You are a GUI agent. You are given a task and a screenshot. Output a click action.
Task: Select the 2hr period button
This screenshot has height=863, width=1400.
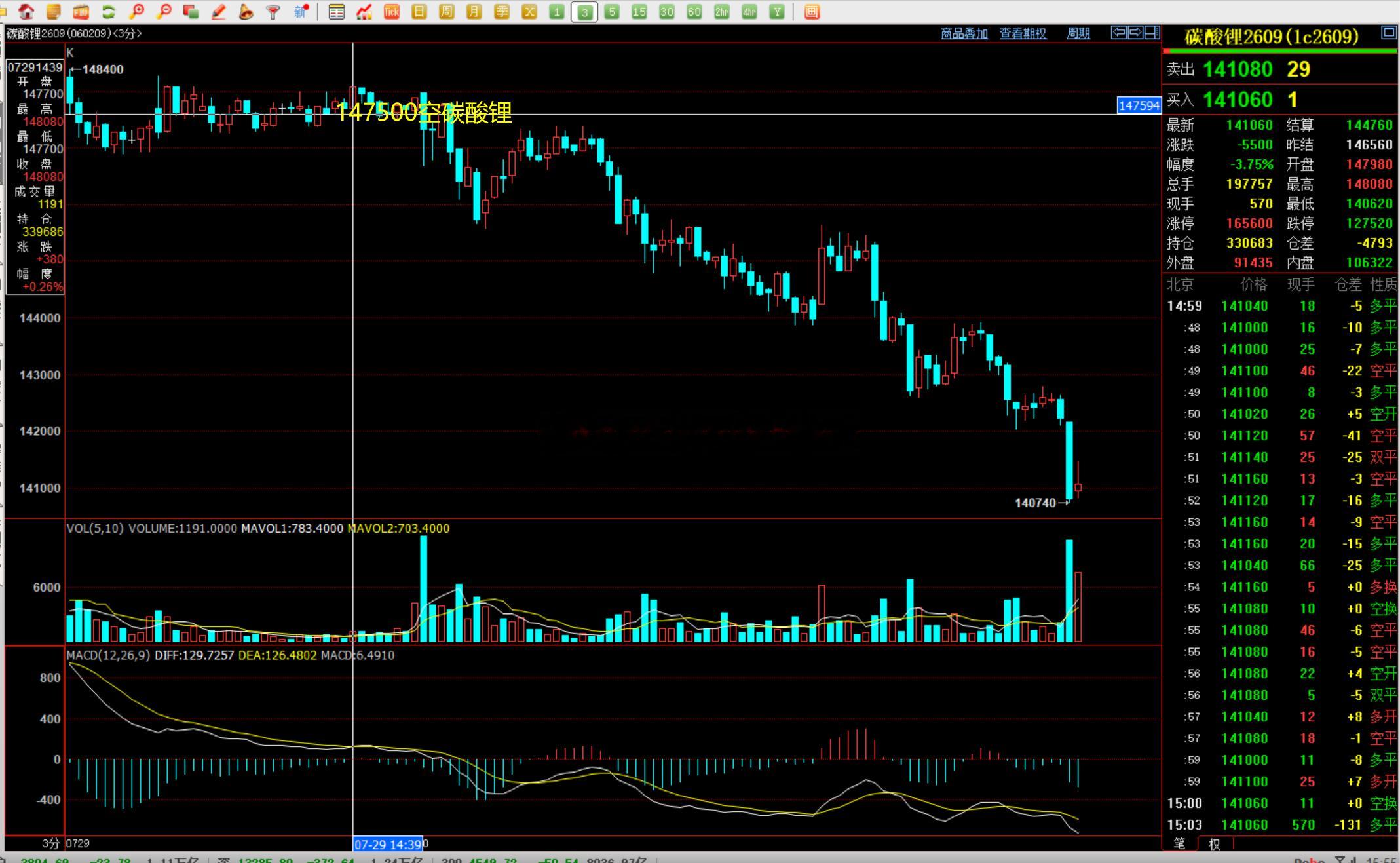722,12
